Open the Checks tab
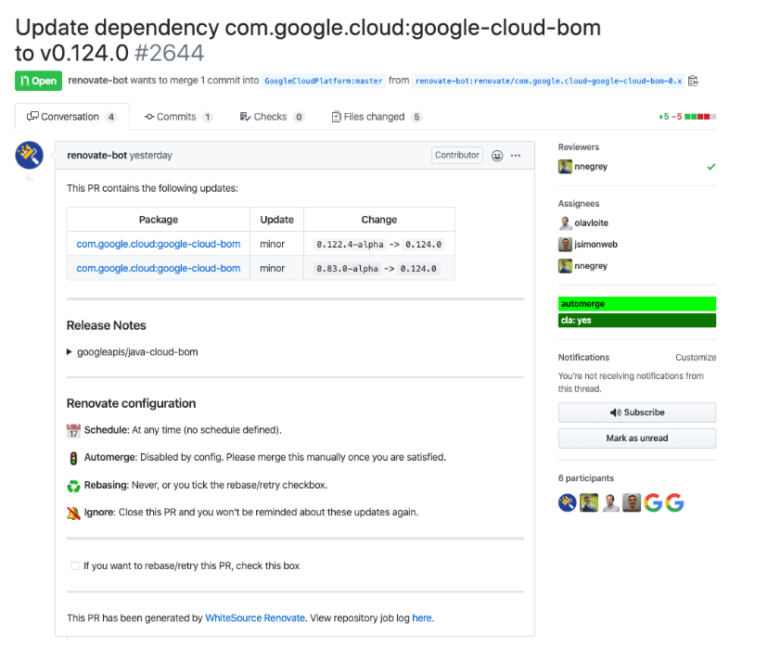768x660 pixels. [271, 117]
